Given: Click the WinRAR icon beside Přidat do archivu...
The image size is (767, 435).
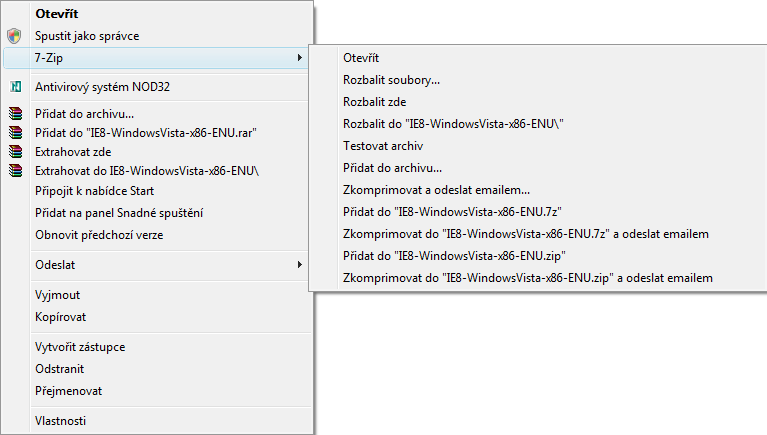Looking at the screenshot, I should coord(16,114).
